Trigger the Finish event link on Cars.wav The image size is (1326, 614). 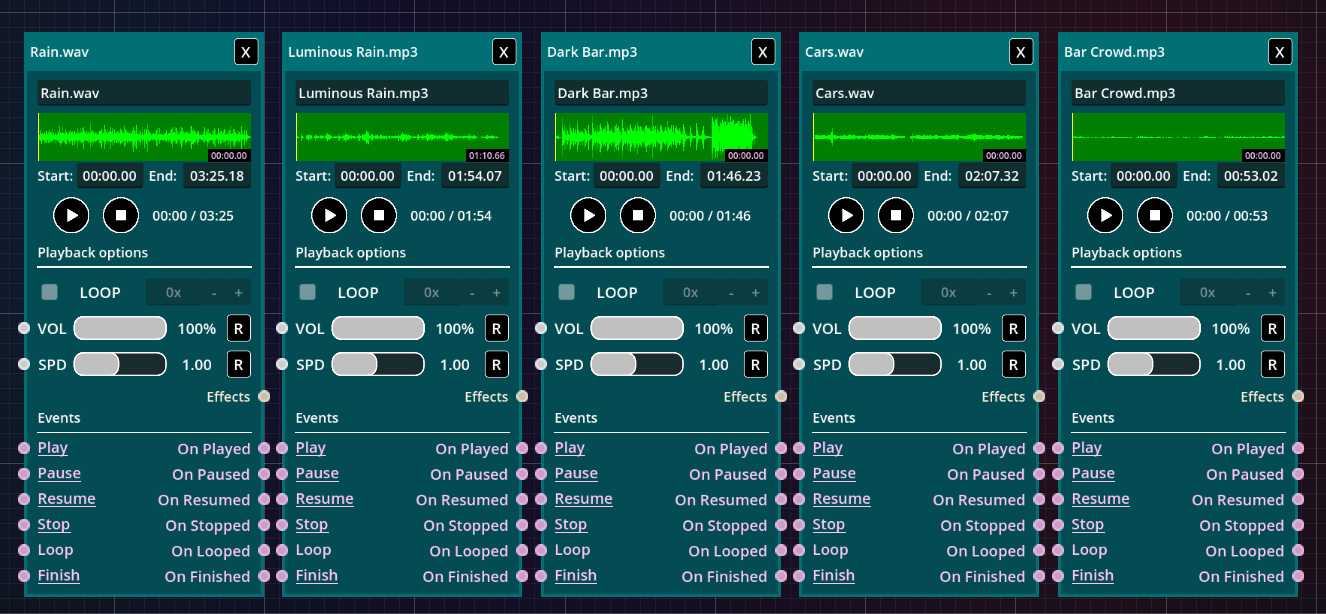tap(833, 576)
